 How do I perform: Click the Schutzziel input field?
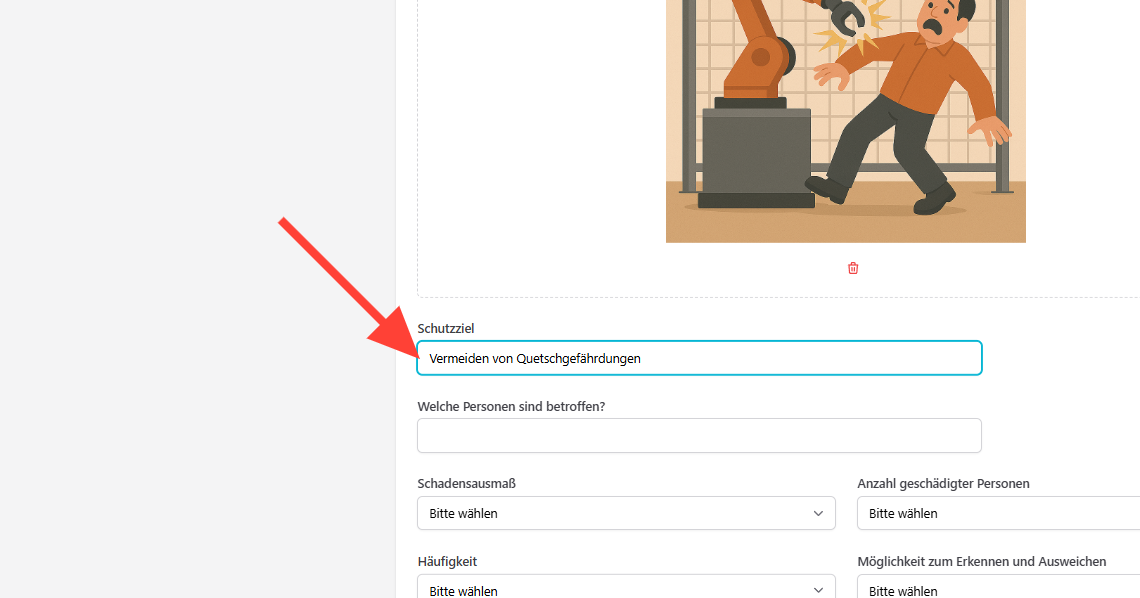pos(699,358)
